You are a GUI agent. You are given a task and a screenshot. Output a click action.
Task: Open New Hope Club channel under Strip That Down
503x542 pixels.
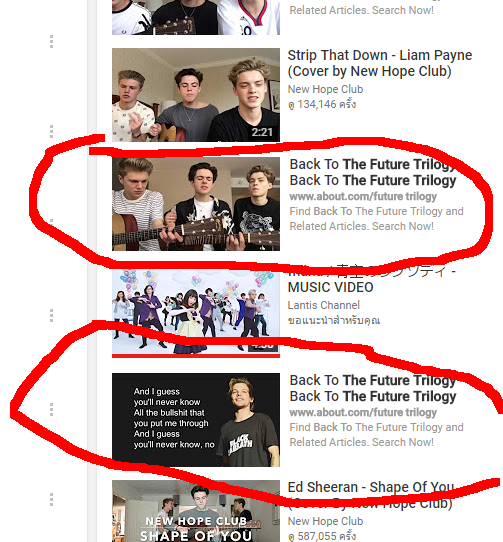click(325, 89)
